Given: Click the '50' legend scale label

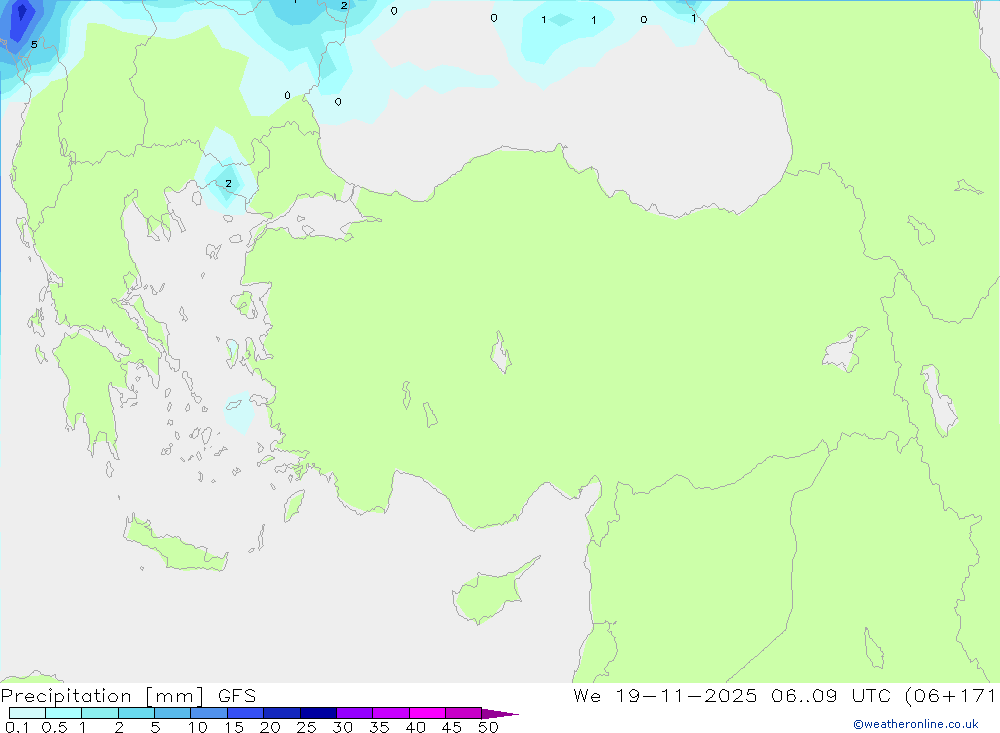Looking at the screenshot, I should pos(488,727).
